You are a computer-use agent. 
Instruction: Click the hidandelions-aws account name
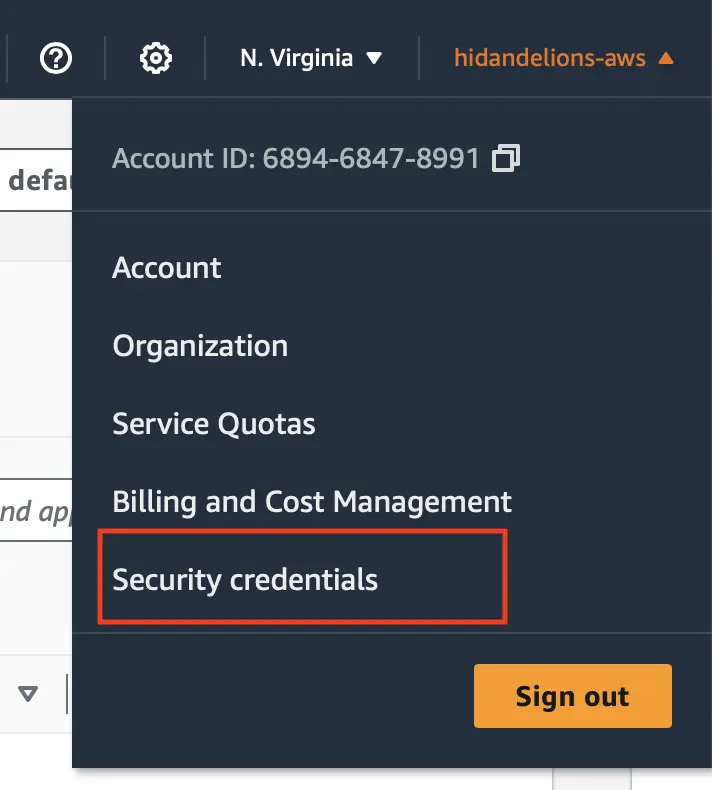(x=550, y=58)
